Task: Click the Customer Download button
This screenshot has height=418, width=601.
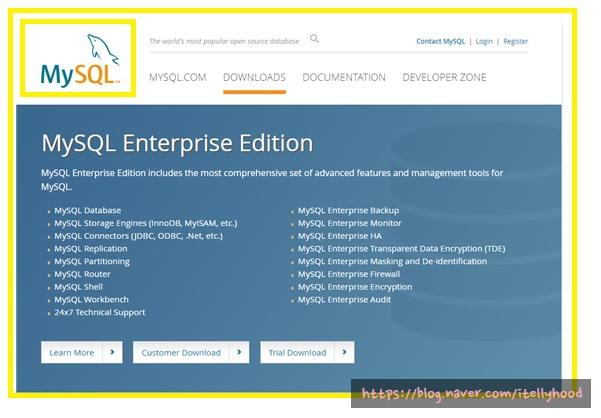Action: click(x=191, y=352)
